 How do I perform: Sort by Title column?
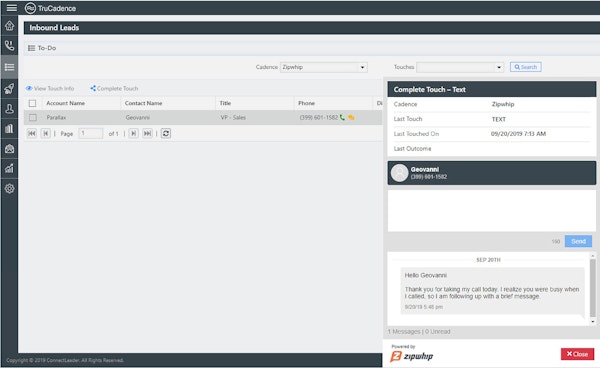point(225,103)
